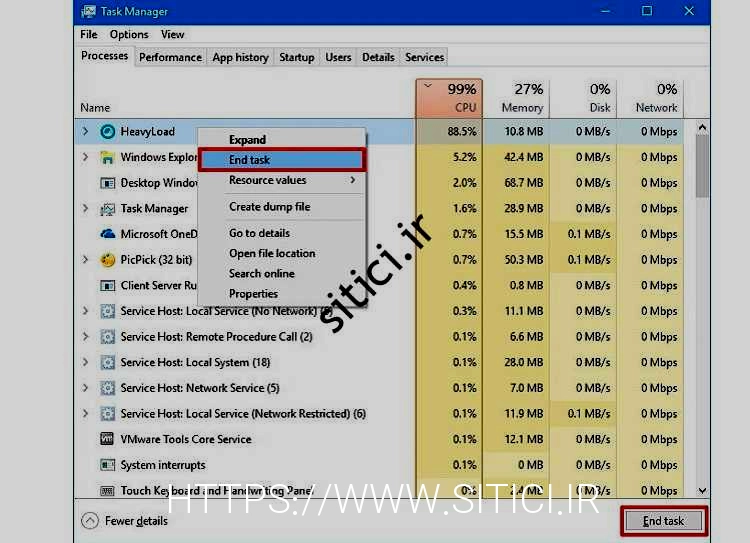Click the System interrupts icon
The height and width of the screenshot is (543, 750).
point(108,465)
